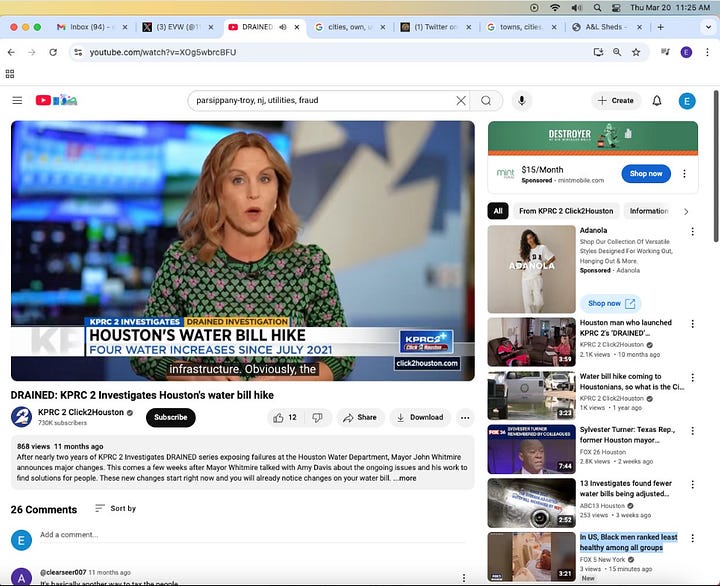This screenshot has height=586, width=720.
Task: Like the video with thumbs up
Action: click(x=285, y=417)
